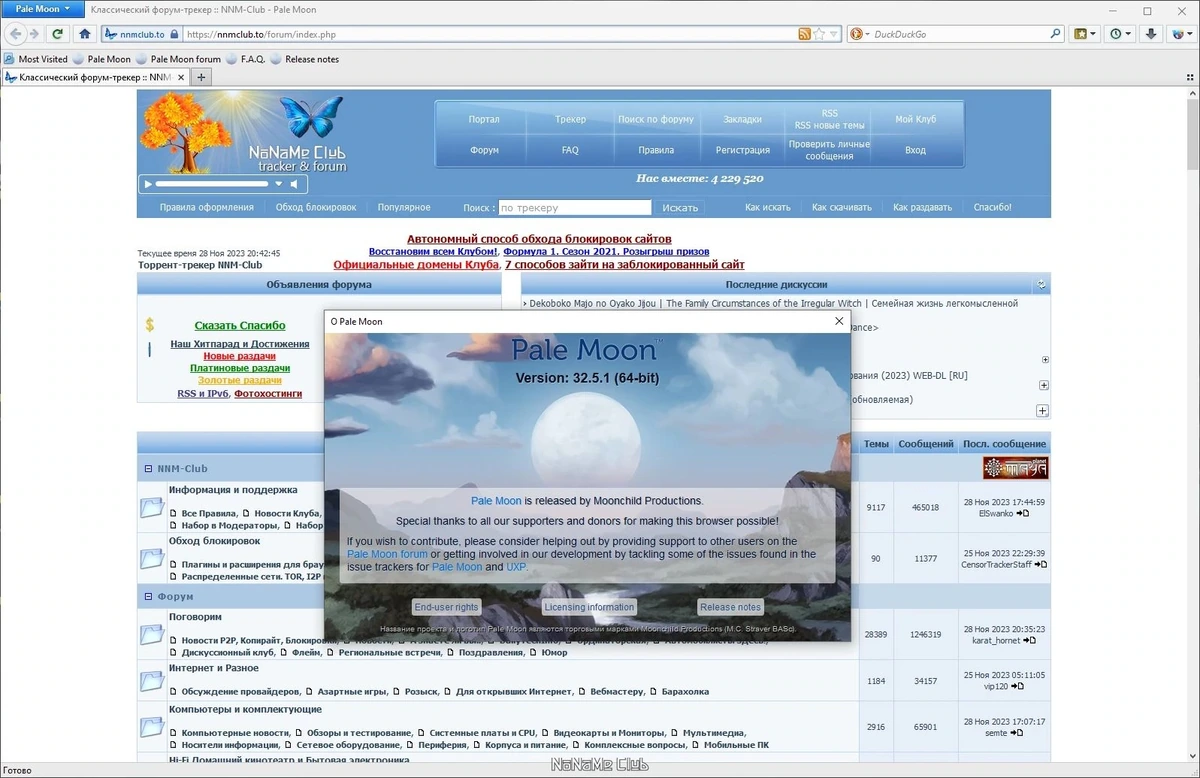Open the Most Visited bookmarks folder

[x=36, y=59]
